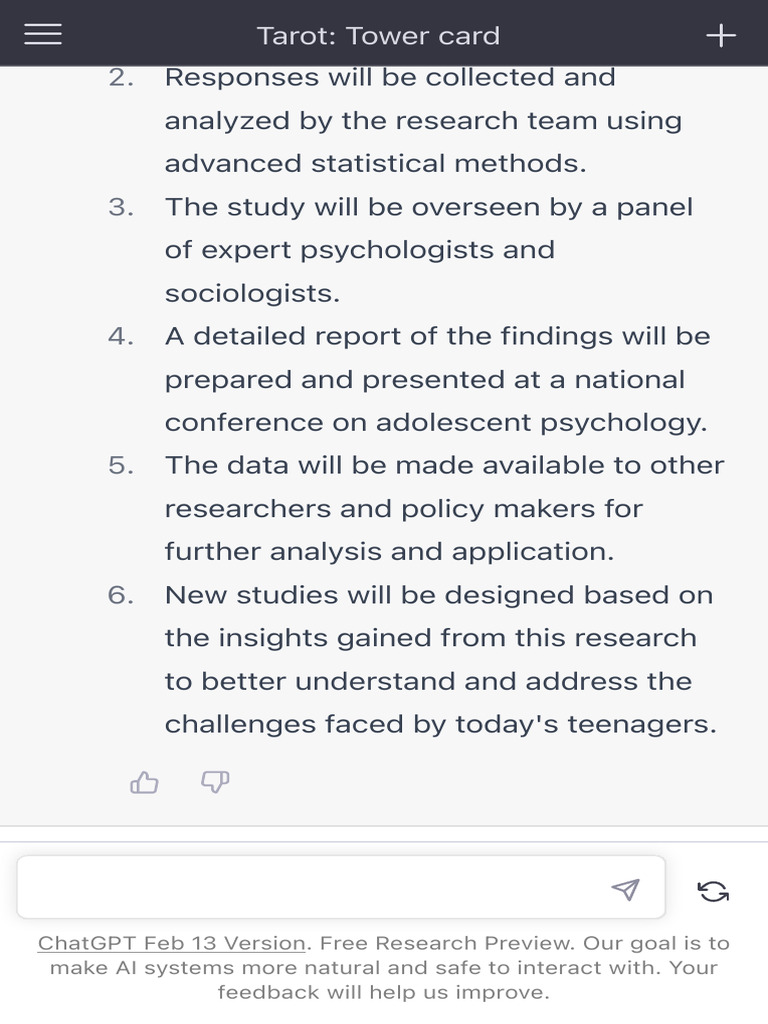The width and height of the screenshot is (768, 1024).
Task: Click the "Tarot: Tower card" chat title
Action: 378,36
